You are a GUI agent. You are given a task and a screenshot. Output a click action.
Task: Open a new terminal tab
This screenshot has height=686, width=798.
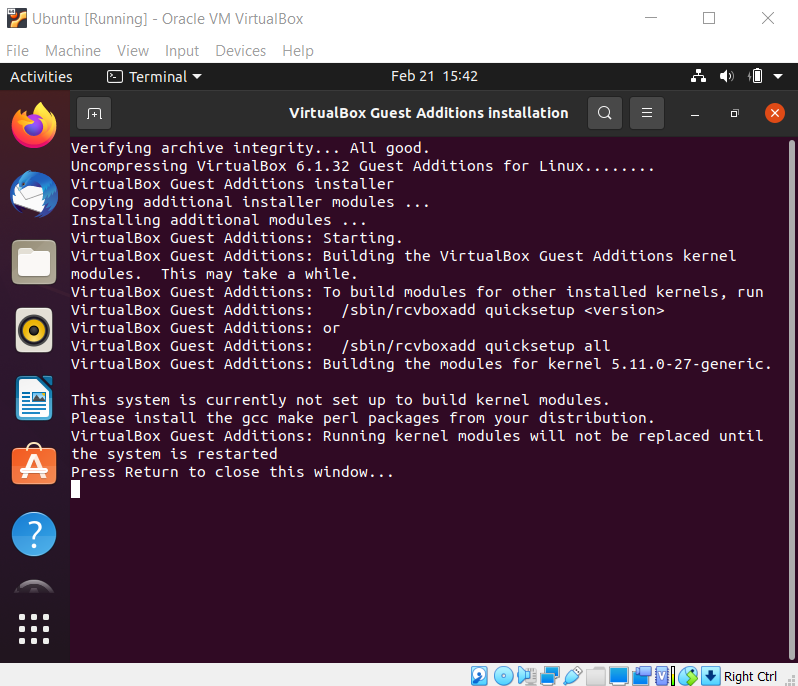[94, 113]
